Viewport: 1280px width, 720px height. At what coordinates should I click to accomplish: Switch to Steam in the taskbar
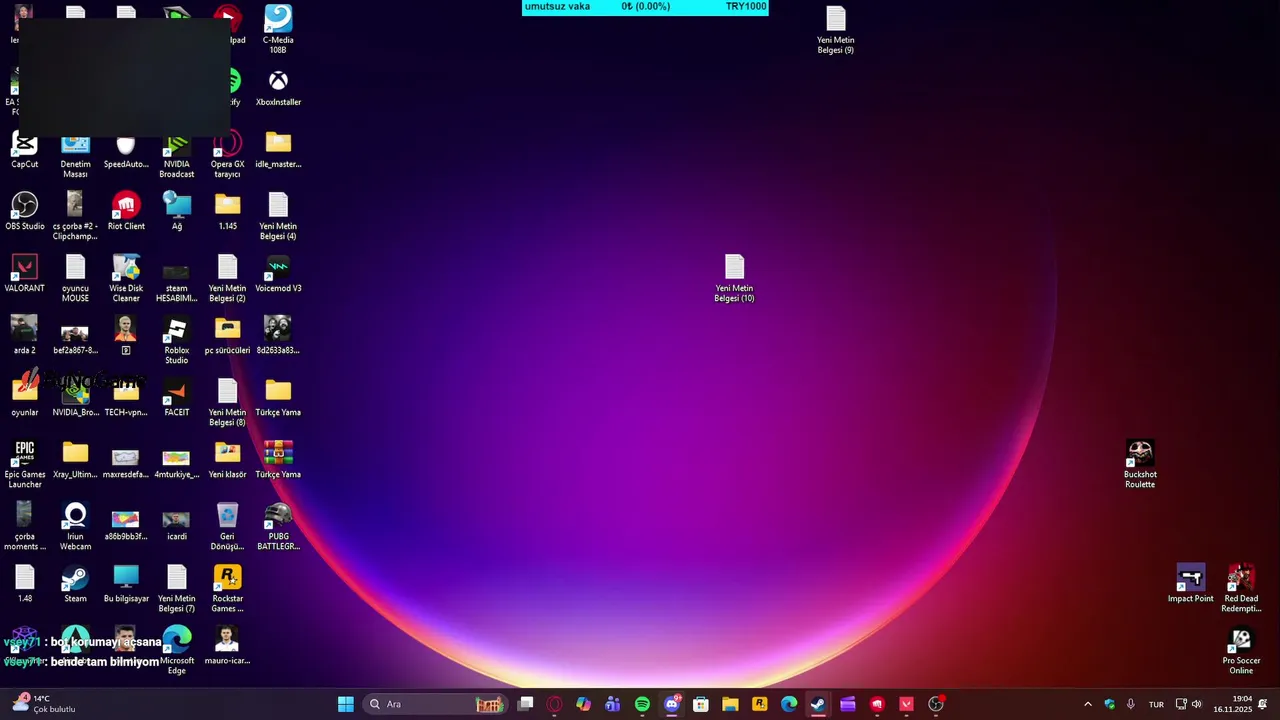click(x=818, y=704)
